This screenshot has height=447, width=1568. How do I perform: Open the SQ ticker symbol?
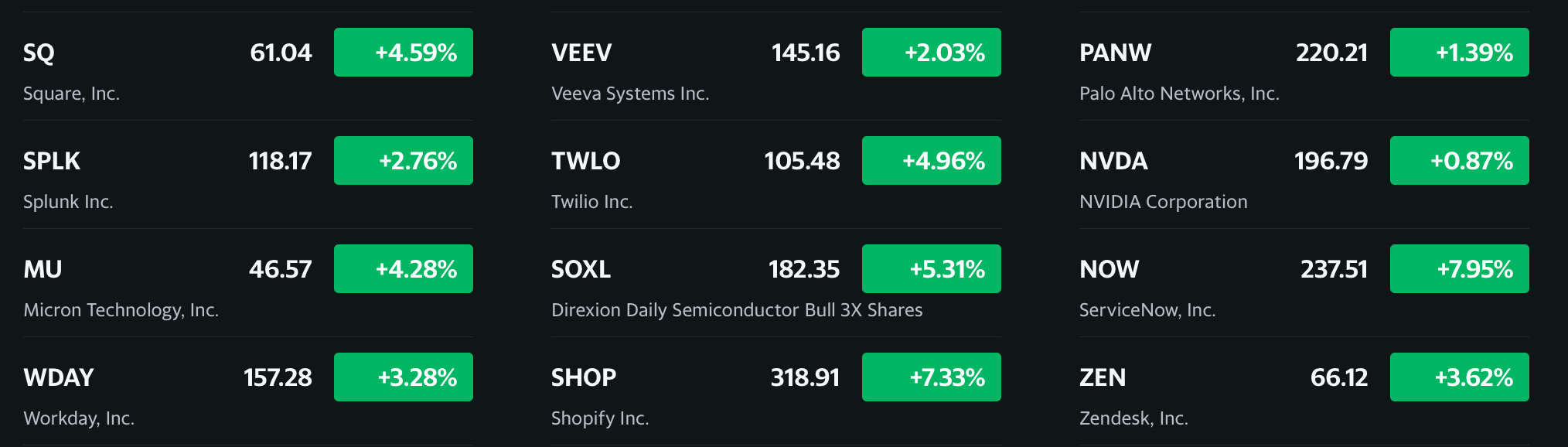click(39, 53)
